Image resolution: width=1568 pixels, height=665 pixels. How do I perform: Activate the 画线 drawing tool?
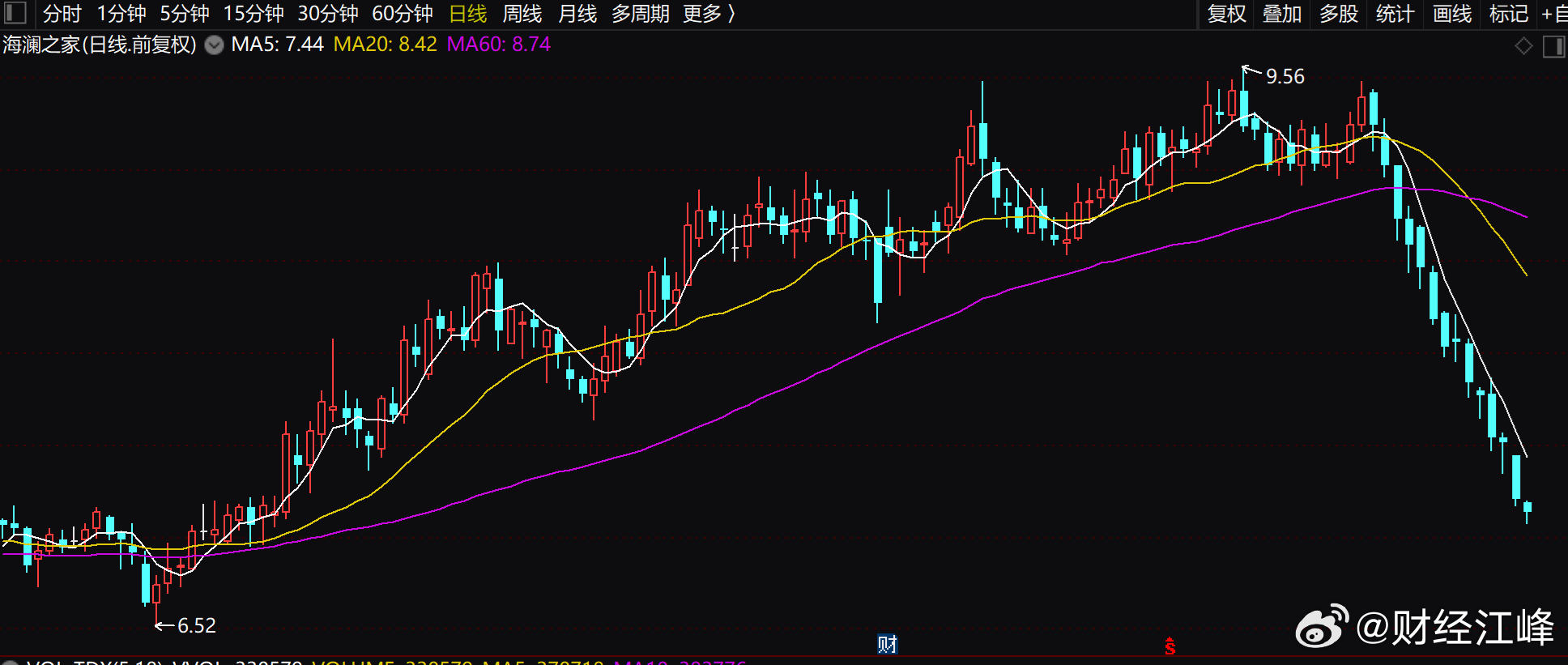coord(1452,14)
